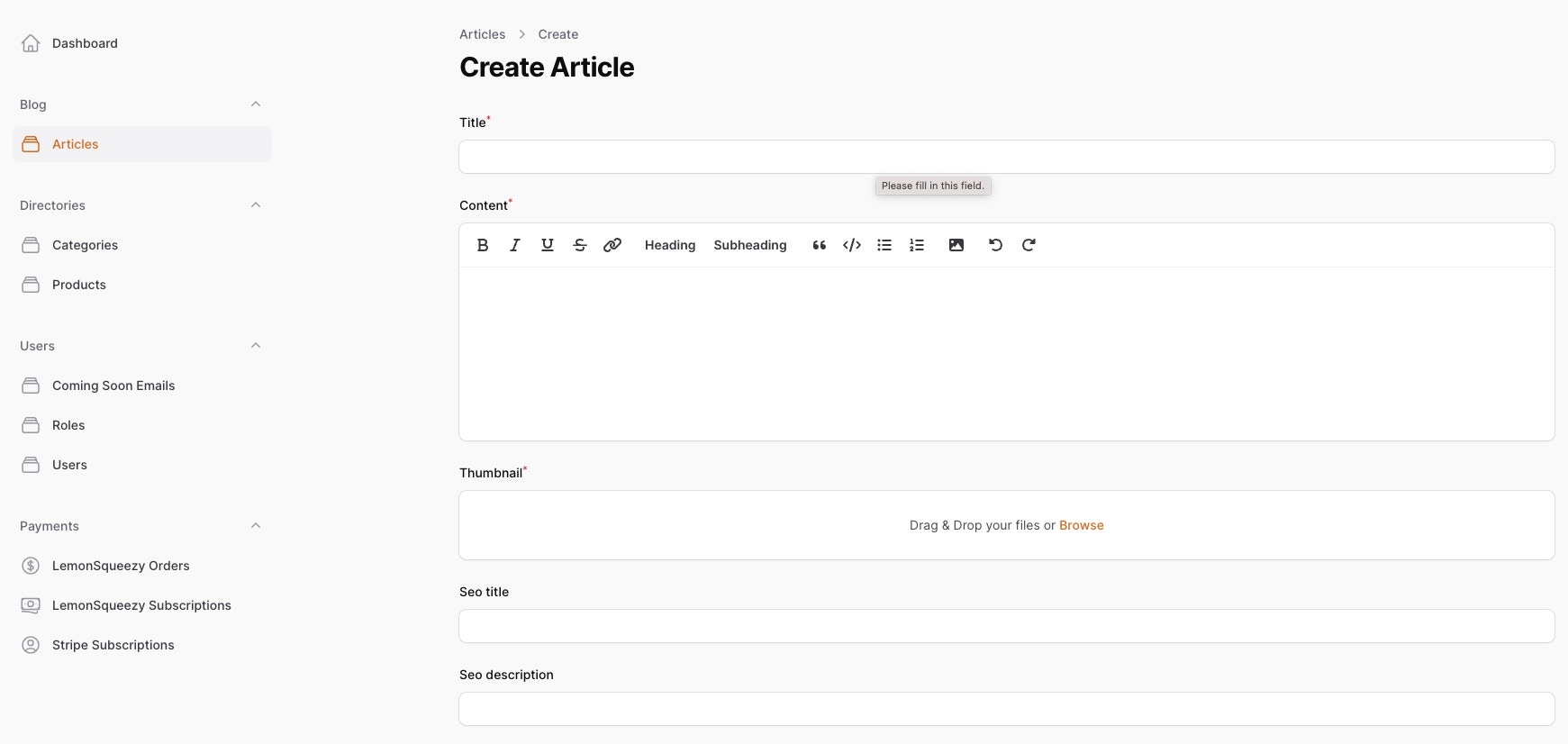
Task: Toggle bold formatting in content editor
Action: point(483,245)
